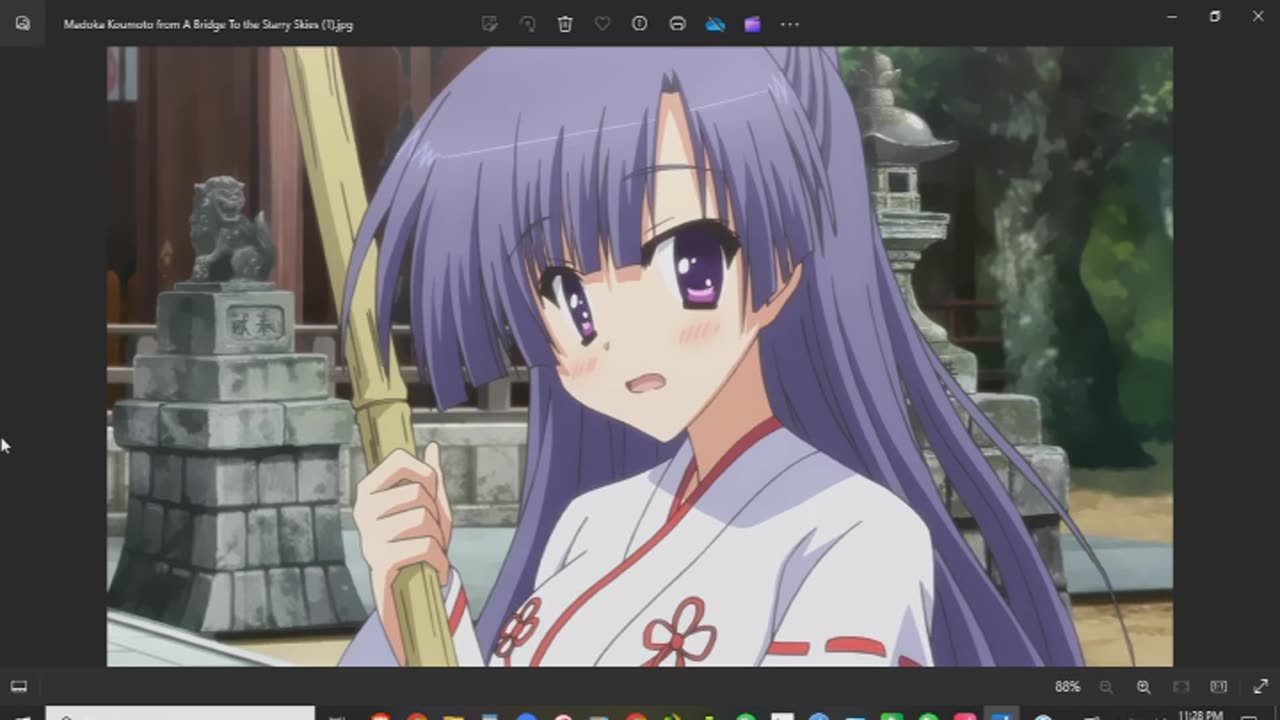
Task: Show the image at actual size
Action: [1218, 687]
